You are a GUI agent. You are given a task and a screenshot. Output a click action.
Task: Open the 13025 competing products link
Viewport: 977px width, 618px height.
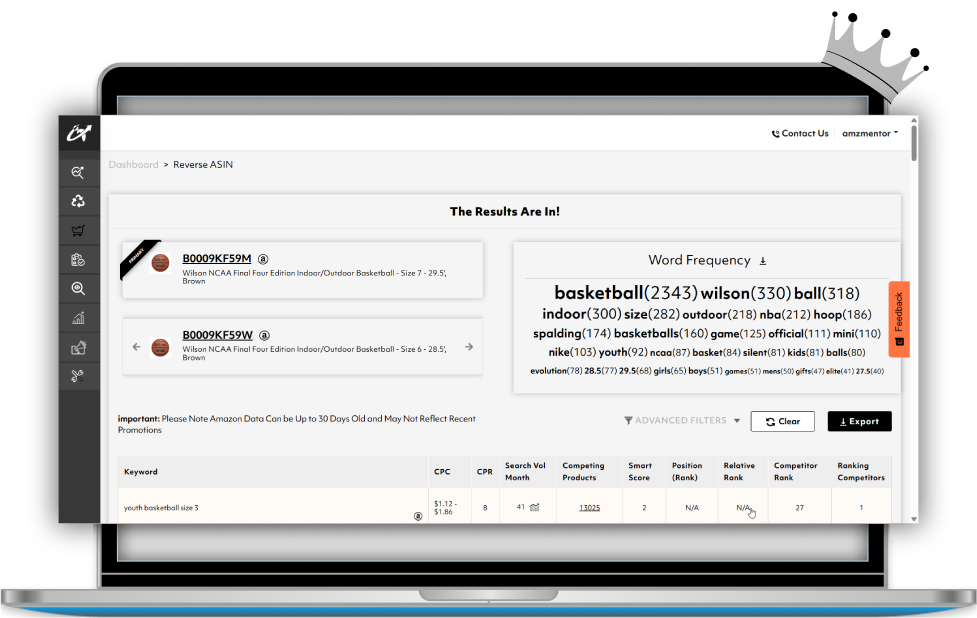(x=589, y=507)
